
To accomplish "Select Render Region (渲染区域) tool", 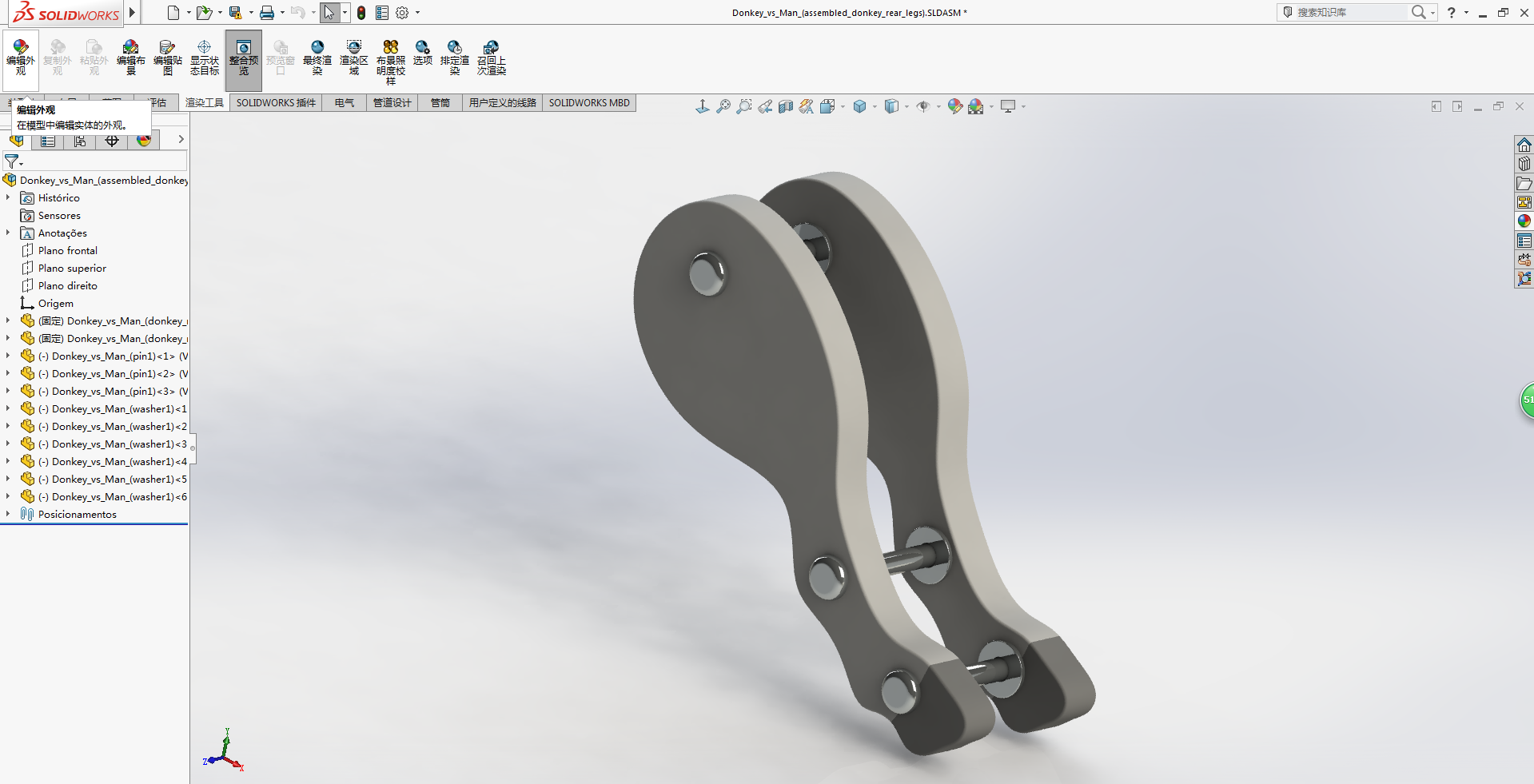I will (354, 58).
